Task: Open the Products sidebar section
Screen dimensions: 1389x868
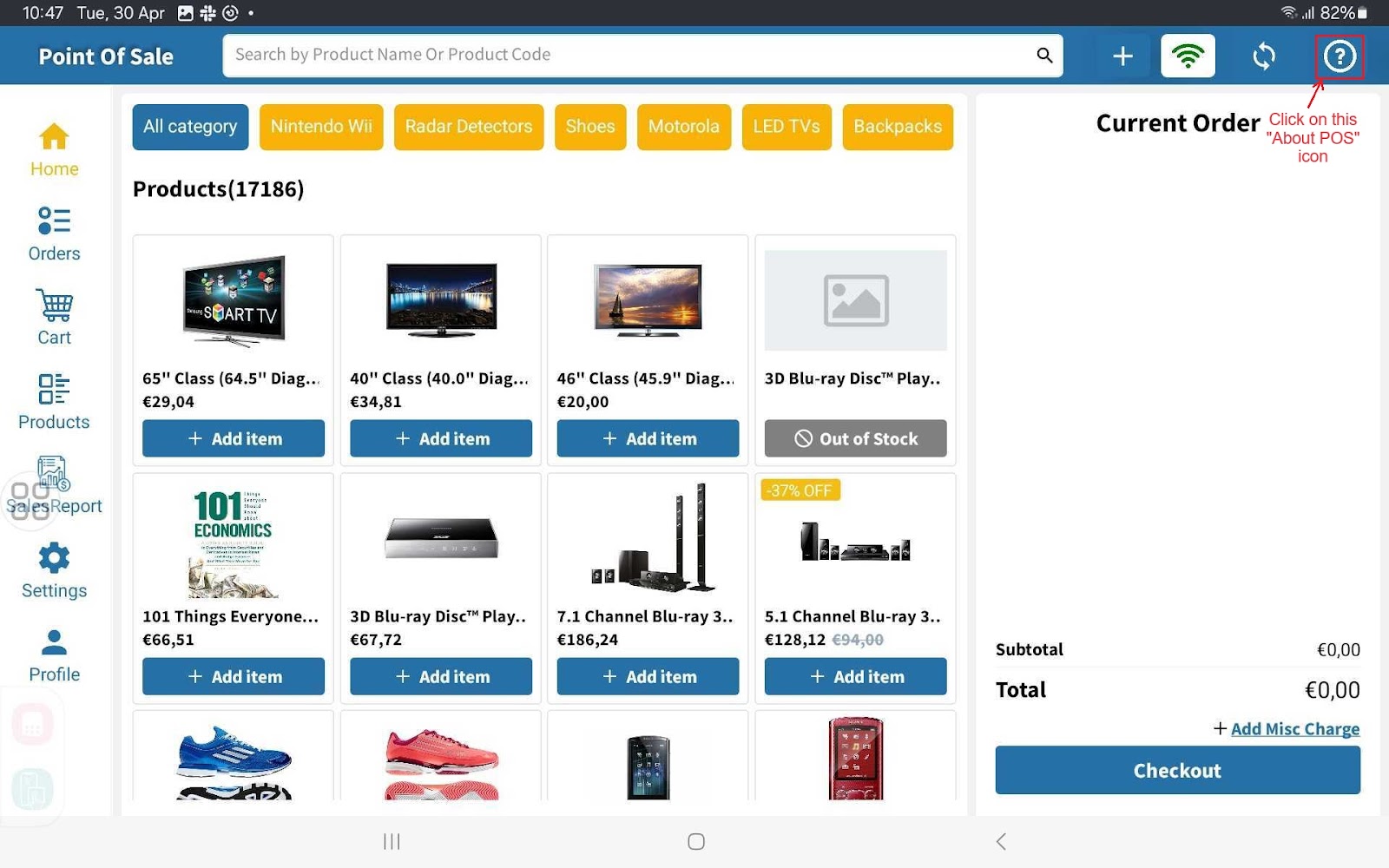Action: (54, 402)
